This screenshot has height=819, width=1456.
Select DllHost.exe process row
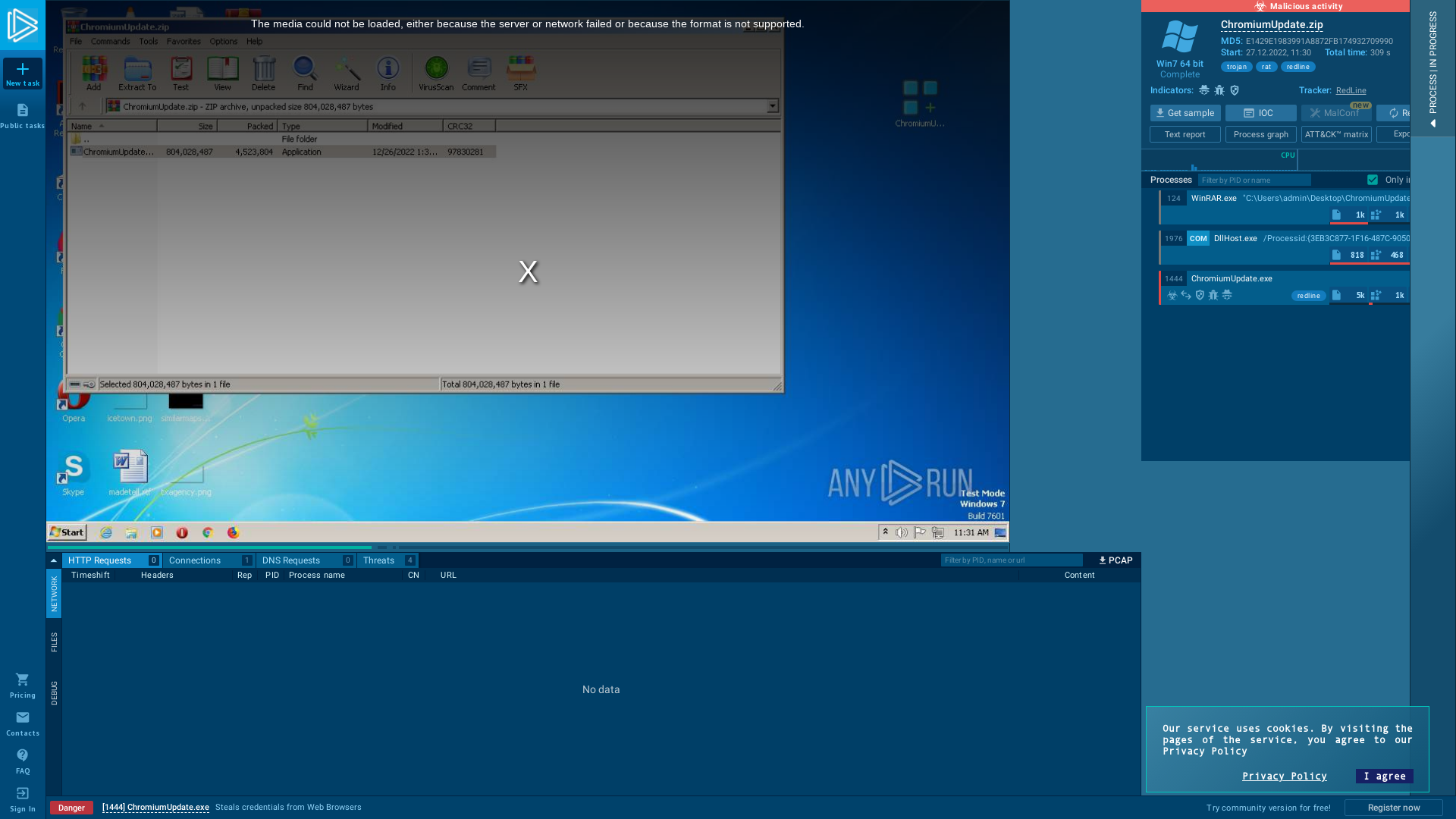(1285, 247)
